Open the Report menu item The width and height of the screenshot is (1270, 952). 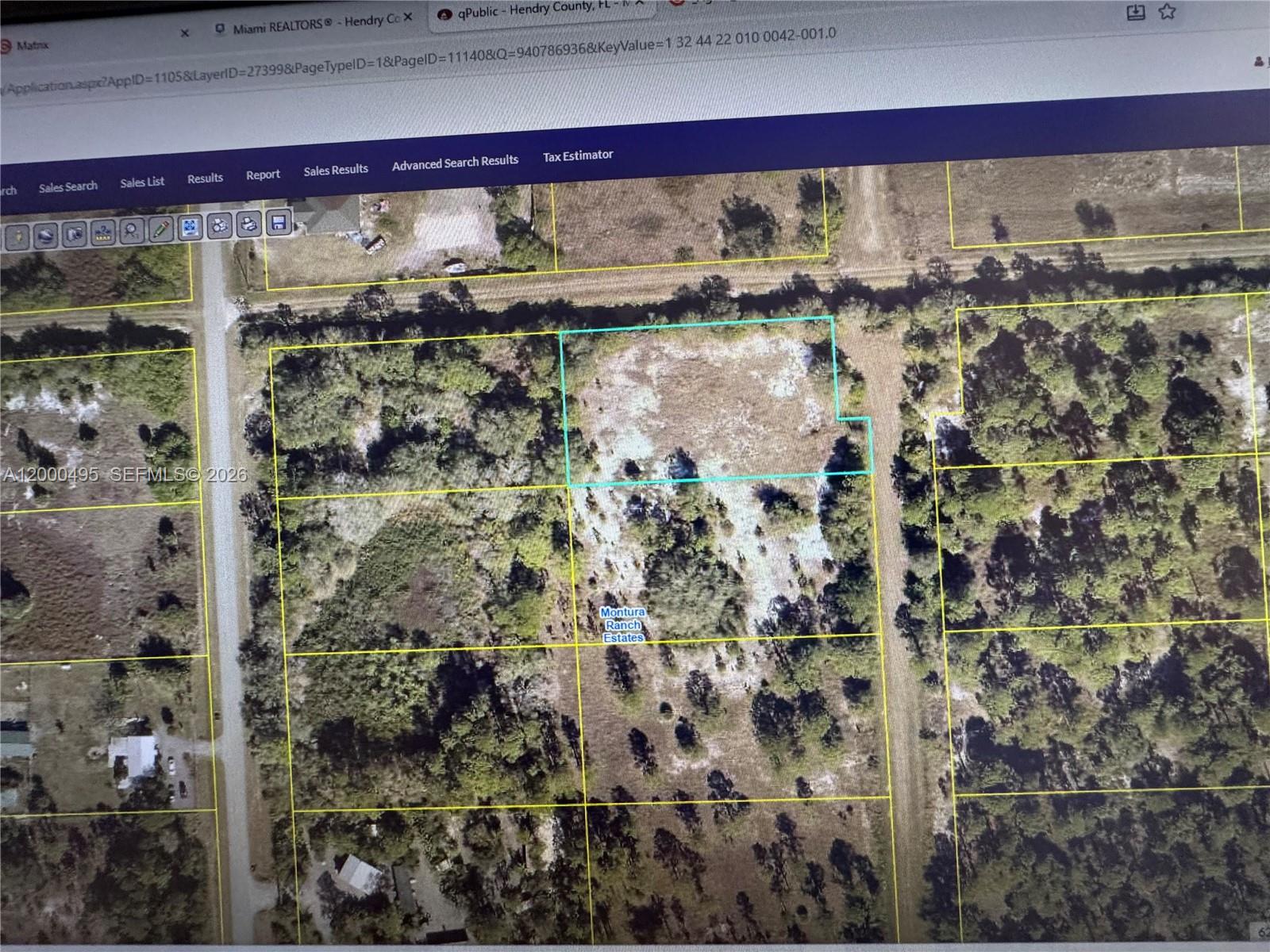pos(263,175)
